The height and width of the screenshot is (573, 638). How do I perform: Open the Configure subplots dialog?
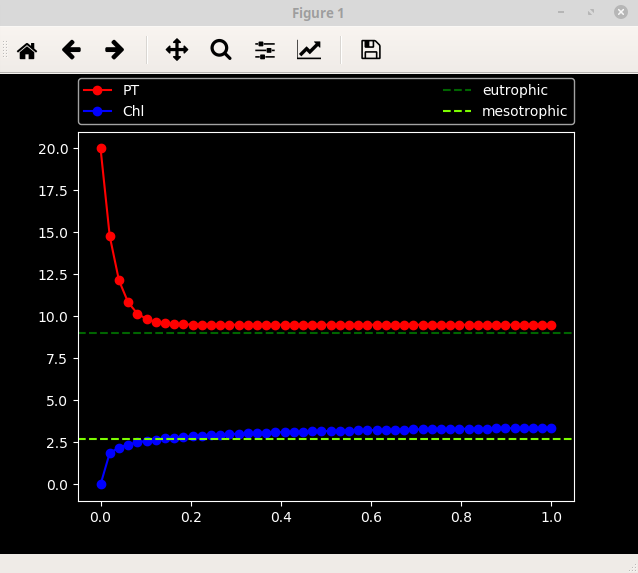point(265,50)
